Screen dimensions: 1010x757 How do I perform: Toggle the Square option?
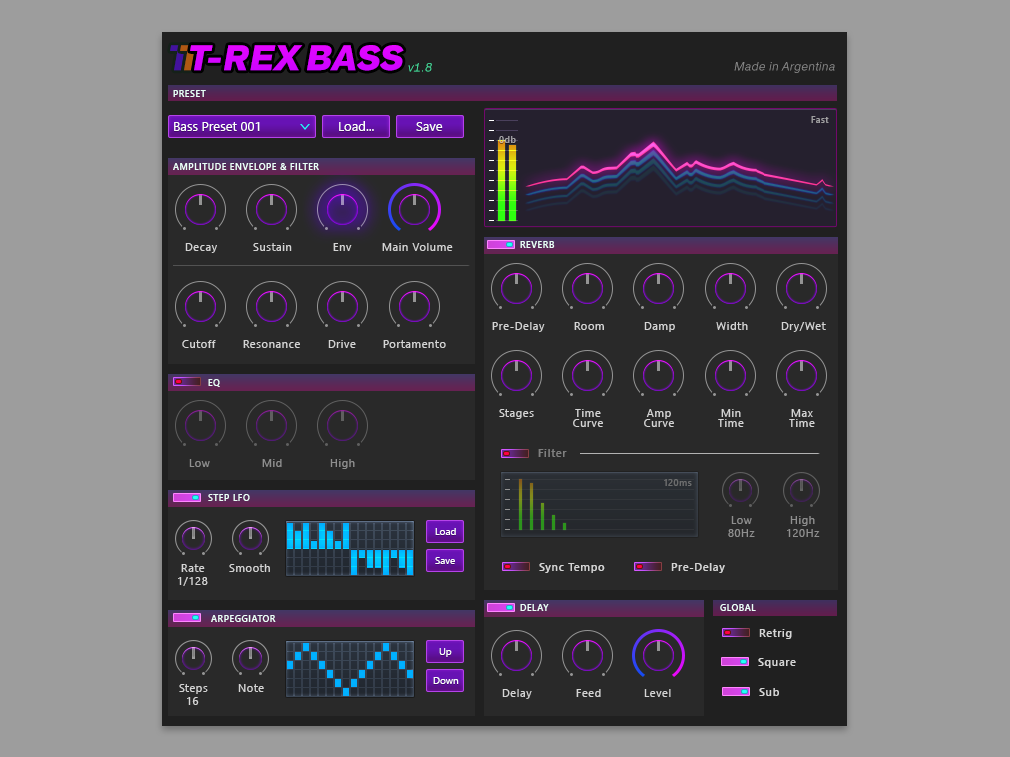(736, 662)
